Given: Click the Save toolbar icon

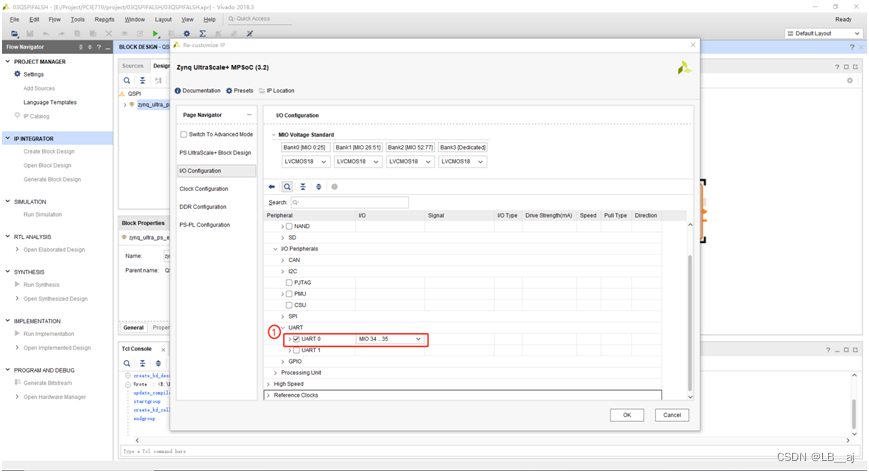Looking at the screenshot, I should point(30,34).
